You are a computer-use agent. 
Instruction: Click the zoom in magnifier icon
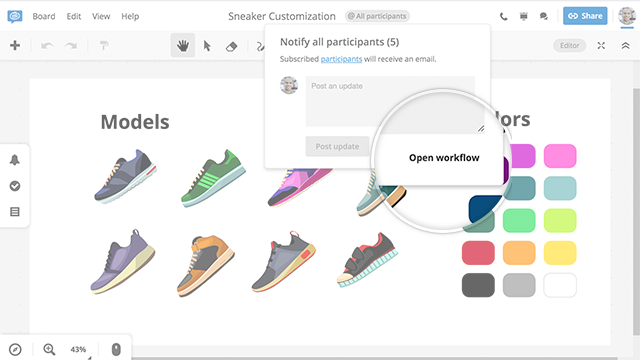49,349
